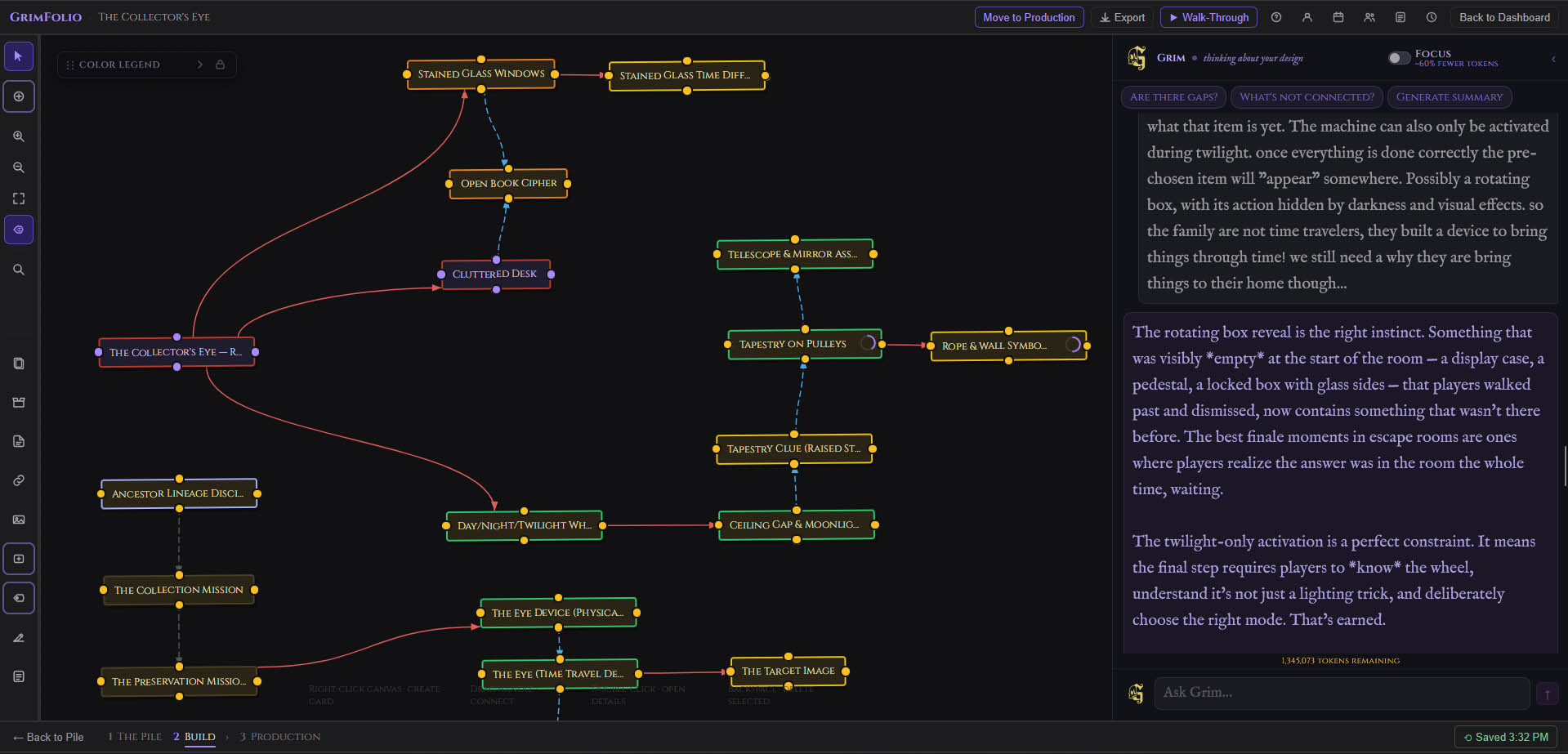The height and width of the screenshot is (754, 1568).
Task: Open the archive box icon in sidebar
Action: pos(19,403)
